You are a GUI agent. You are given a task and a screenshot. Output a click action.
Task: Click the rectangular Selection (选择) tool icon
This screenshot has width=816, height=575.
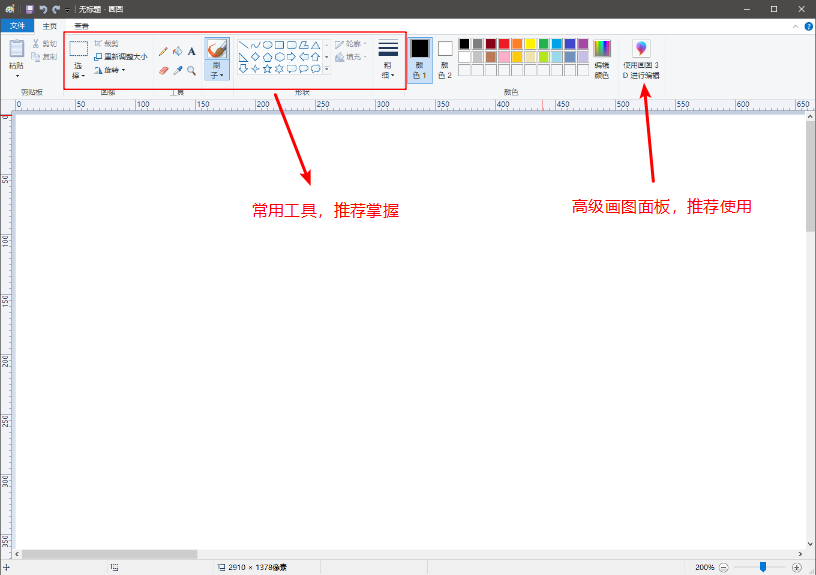coord(78,49)
